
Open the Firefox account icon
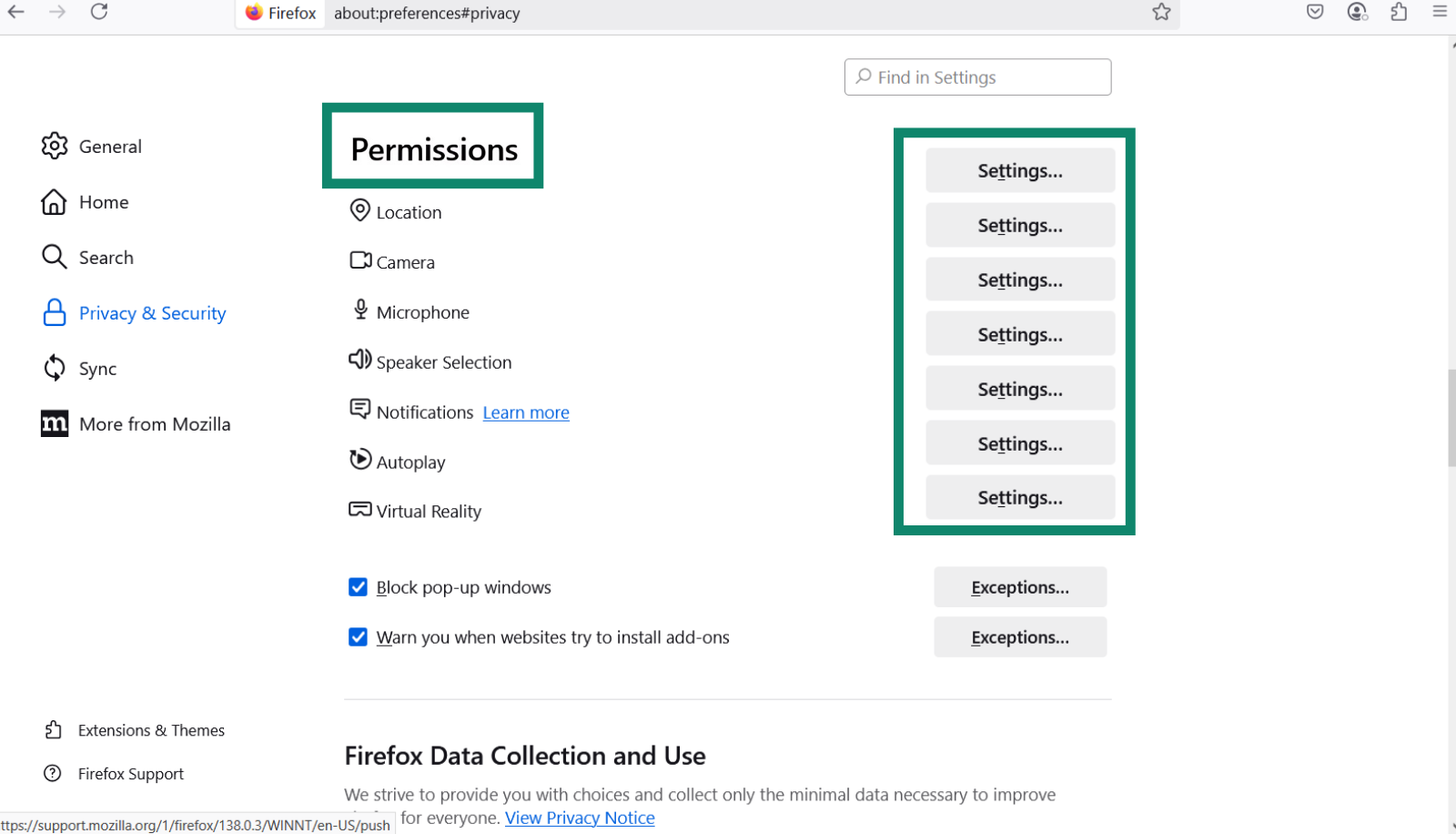pos(1357,13)
